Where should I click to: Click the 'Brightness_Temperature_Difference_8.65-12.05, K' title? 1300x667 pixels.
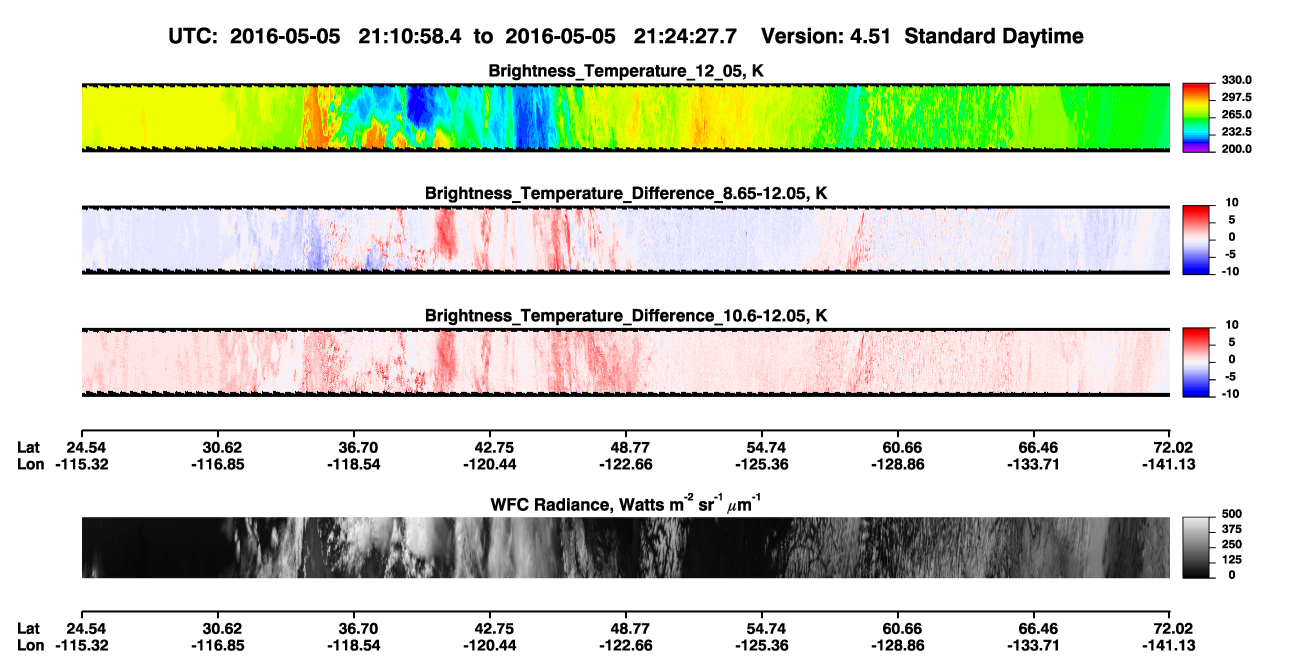[626, 193]
